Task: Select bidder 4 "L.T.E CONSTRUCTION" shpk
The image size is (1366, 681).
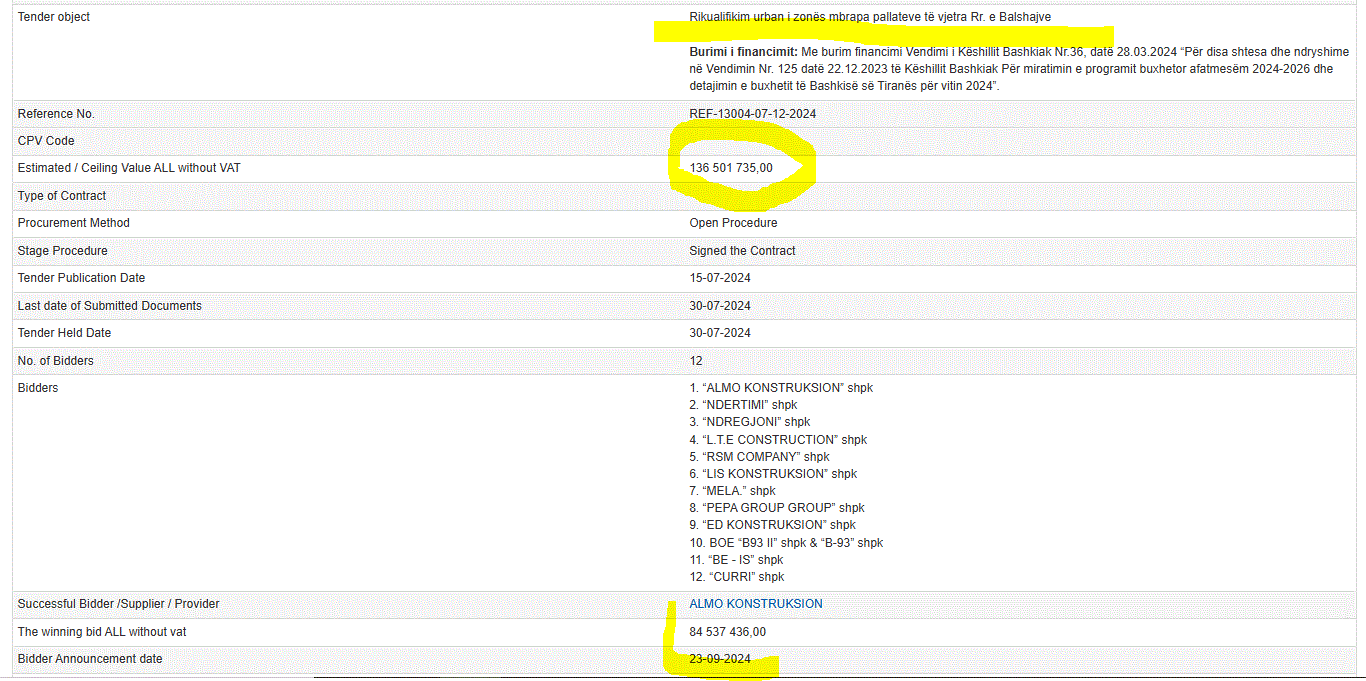Action: click(778, 440)
